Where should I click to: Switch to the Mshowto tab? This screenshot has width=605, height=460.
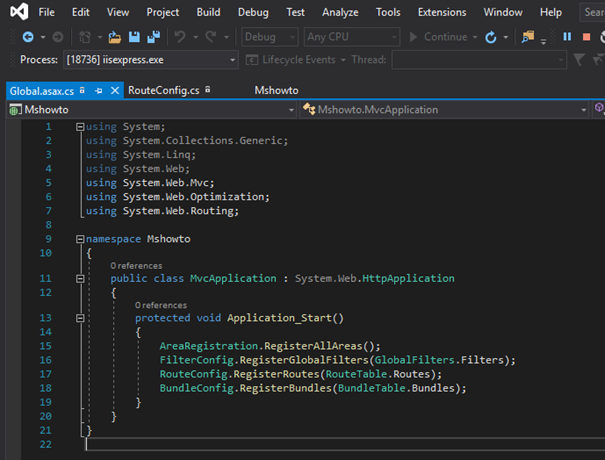click(276, 91)
